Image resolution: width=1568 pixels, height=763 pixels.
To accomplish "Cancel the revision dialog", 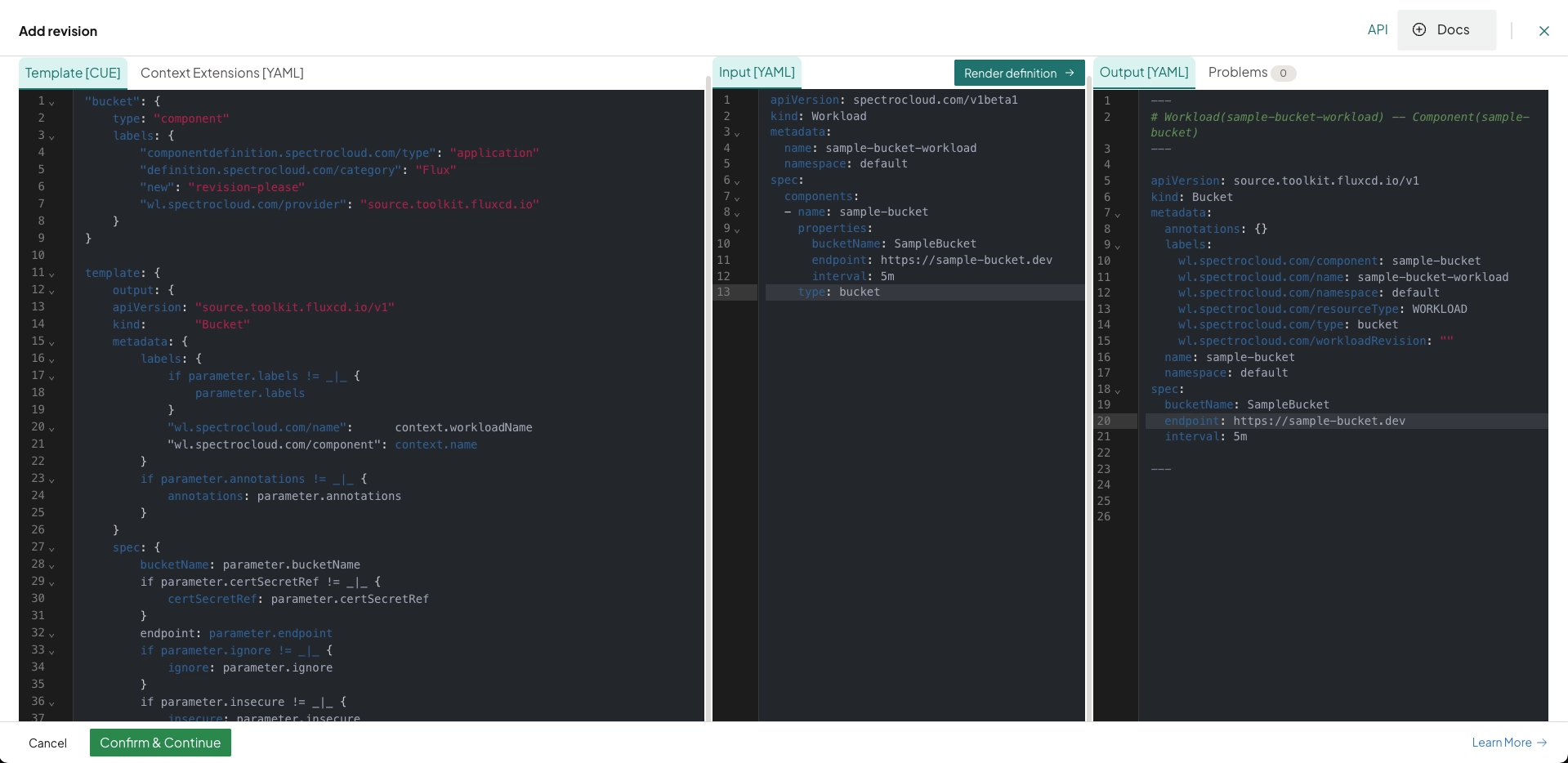I will (x=47, y=743).
